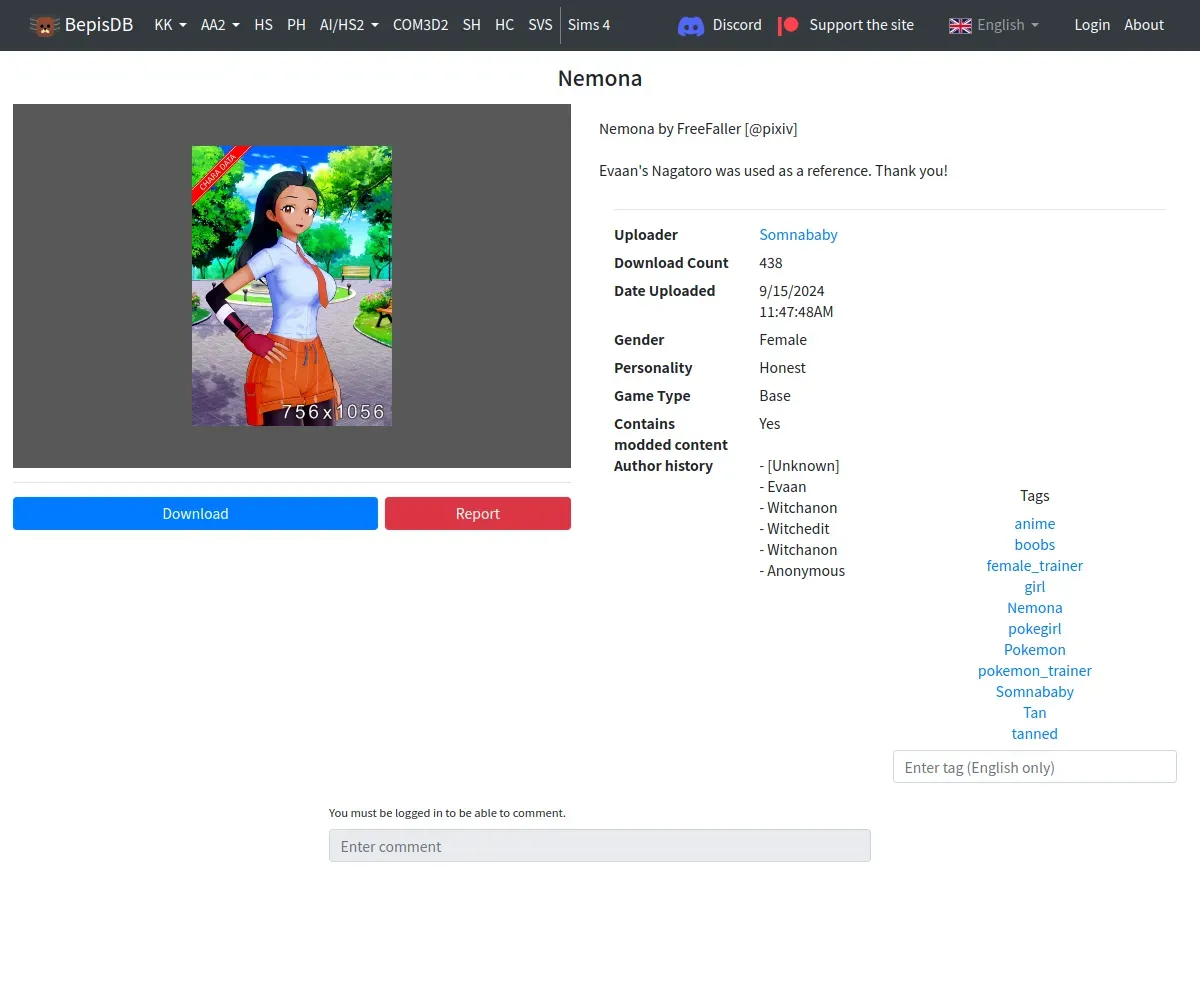Click the female_trainer tag
This screenshot has height=1000, width=1200.
[1035, 566]
